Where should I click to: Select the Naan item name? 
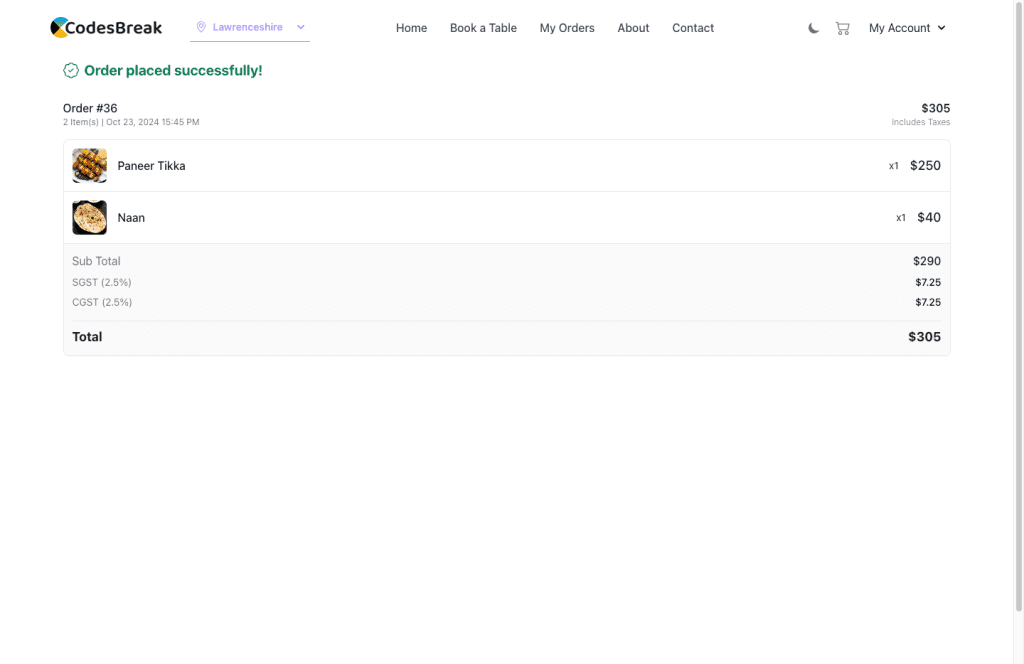pos(131,218)
